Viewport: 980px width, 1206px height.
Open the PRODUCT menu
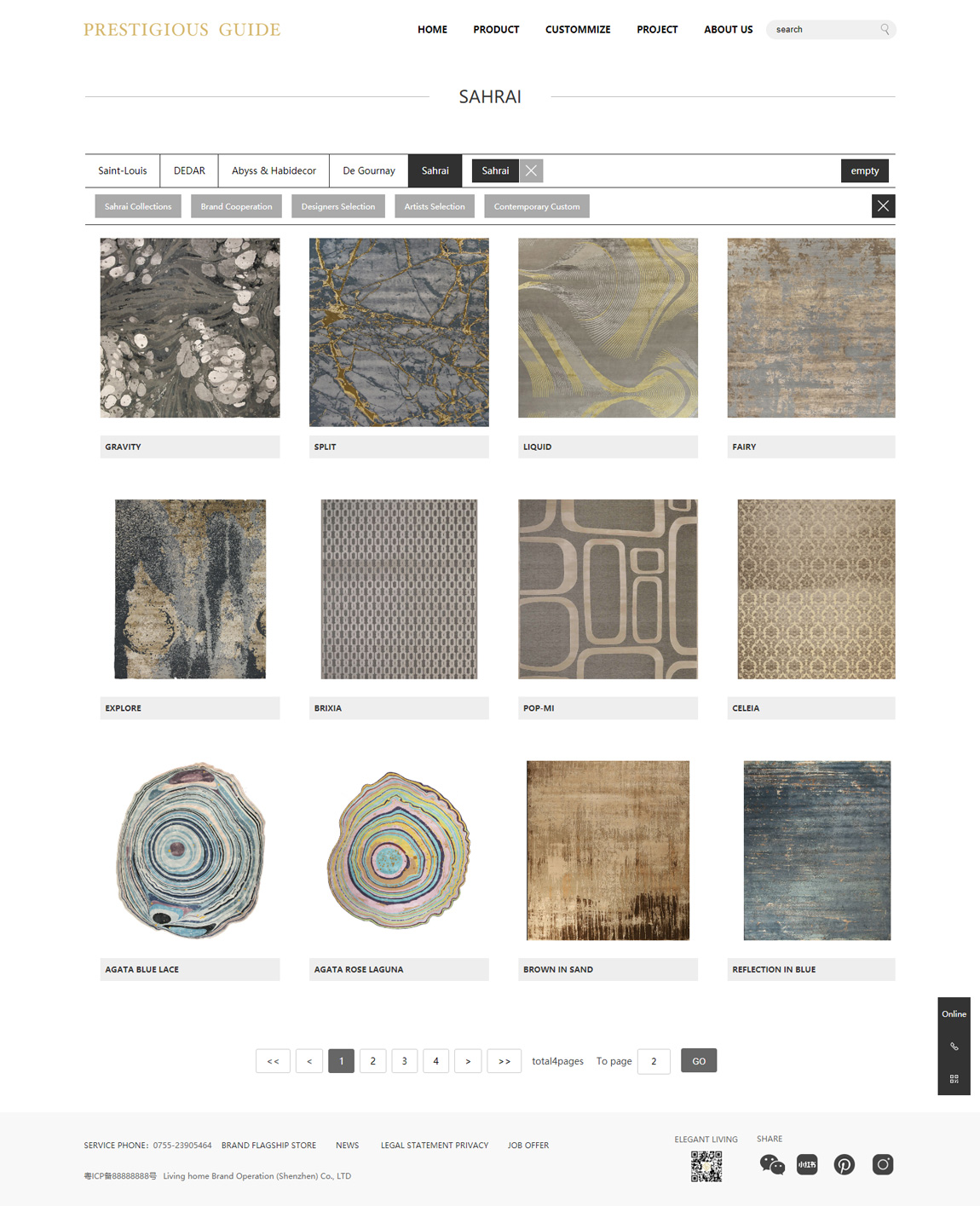tap(496, 29)
